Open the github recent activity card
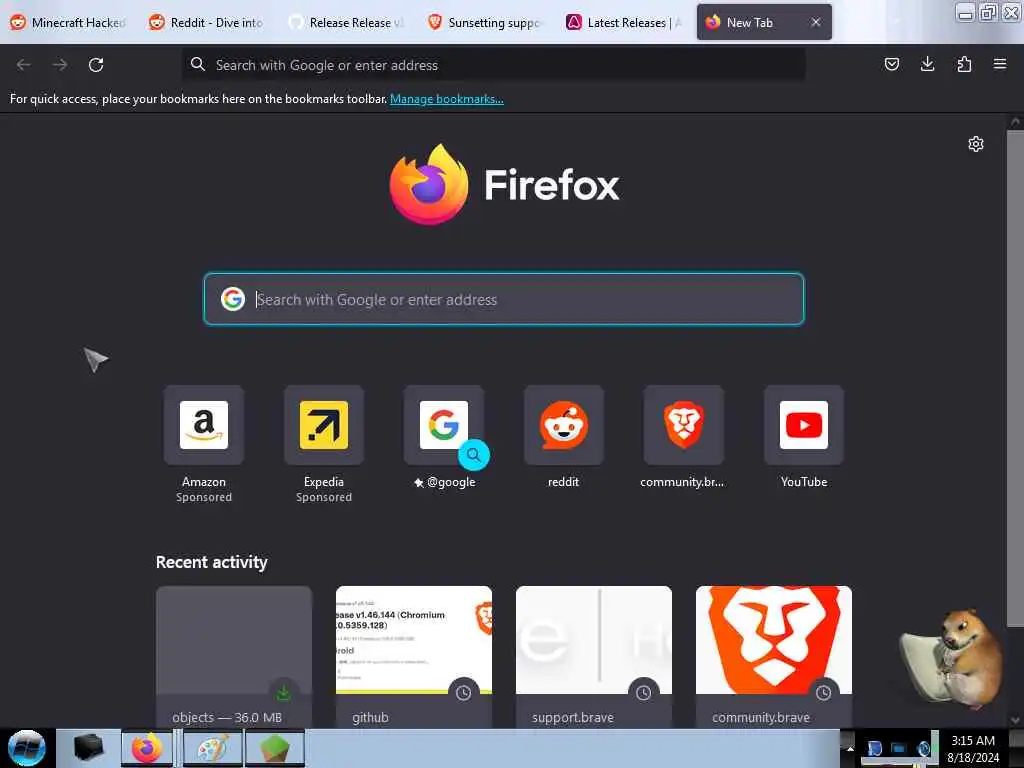1024x768 pixels. [414, 657]
